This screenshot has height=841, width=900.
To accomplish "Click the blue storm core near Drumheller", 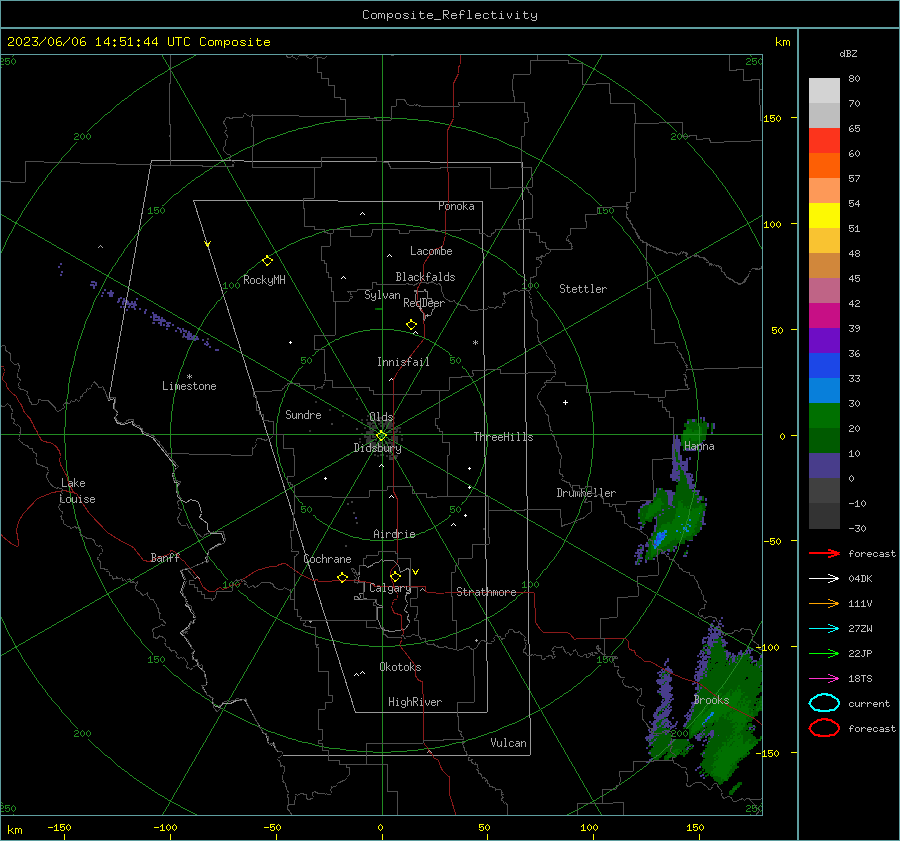I will pos(660,537).
